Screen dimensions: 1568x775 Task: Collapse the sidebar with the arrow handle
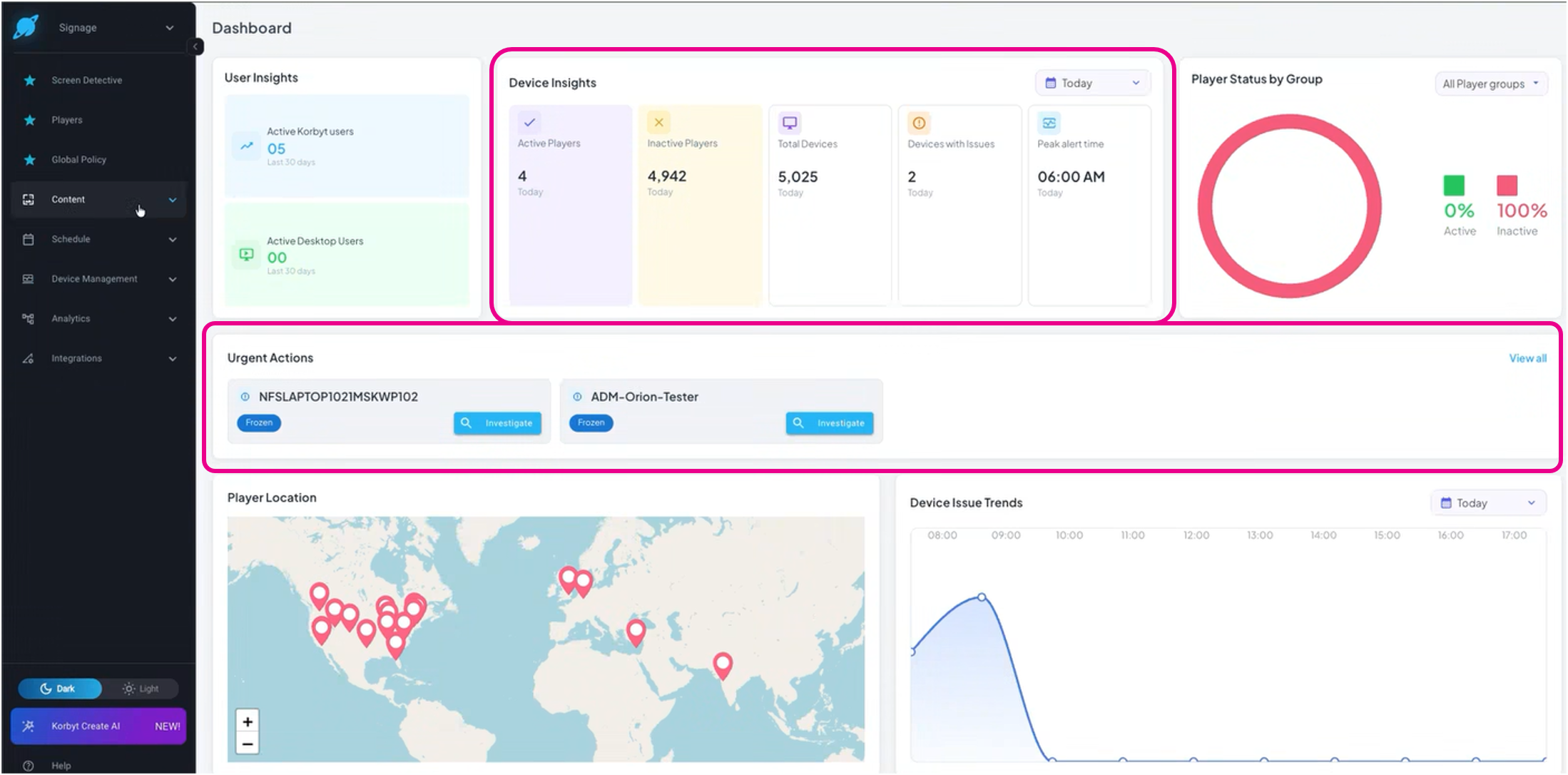tap(195, 46)
